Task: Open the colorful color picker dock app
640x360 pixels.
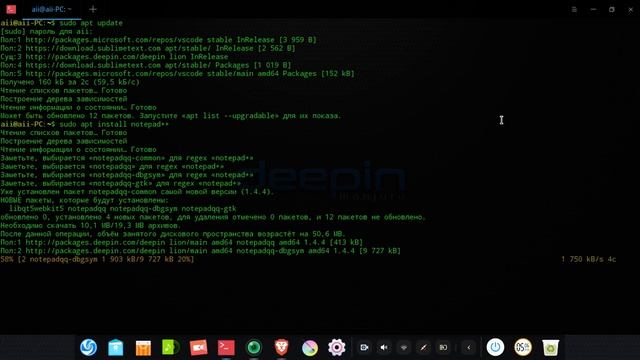Action: coord(309,348)
